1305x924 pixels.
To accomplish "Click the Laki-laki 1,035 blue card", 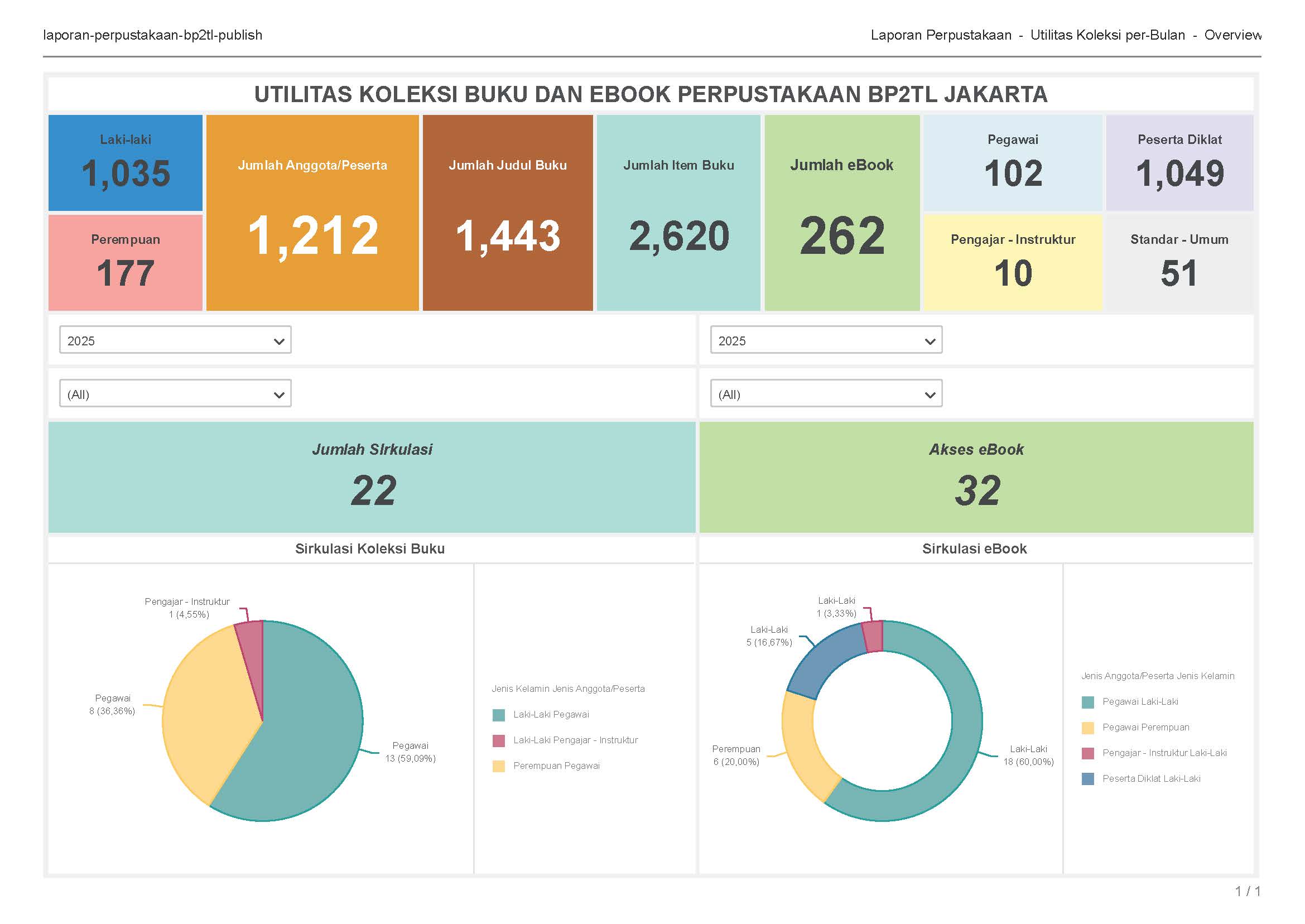I will pyautogui.click(x=125, y=163).
